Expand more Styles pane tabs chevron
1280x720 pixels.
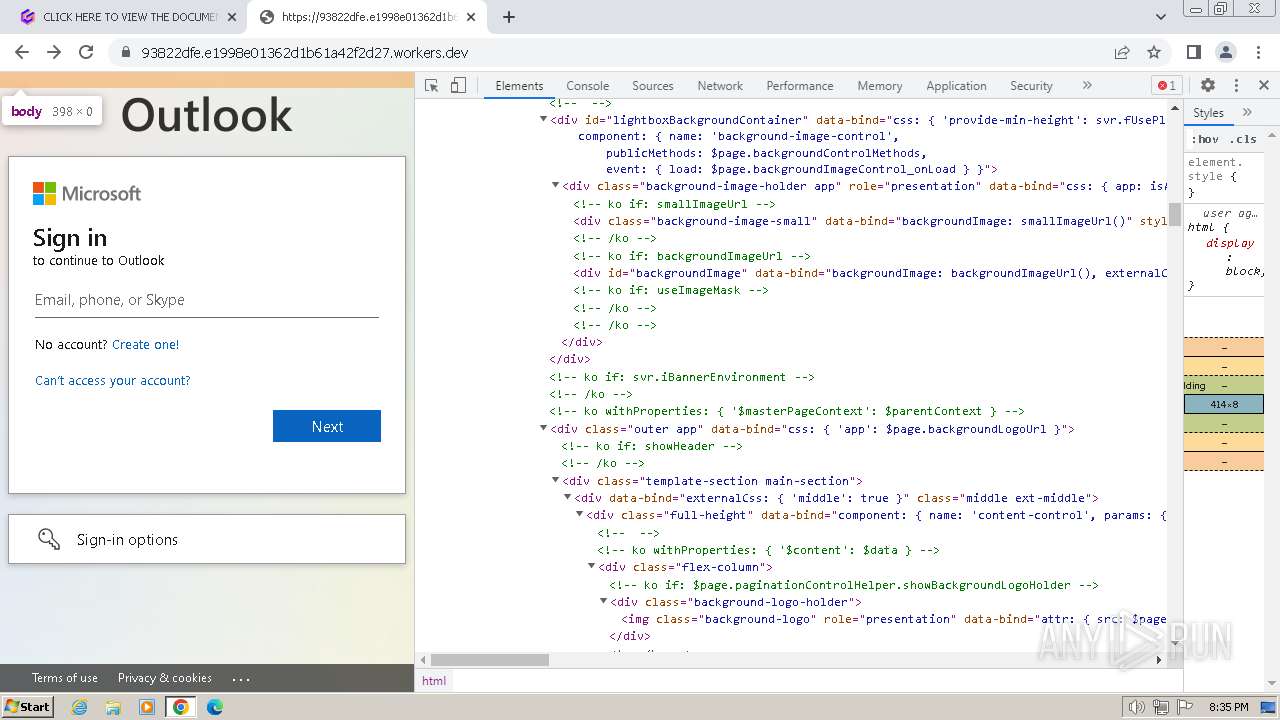tap(1247, 113)
